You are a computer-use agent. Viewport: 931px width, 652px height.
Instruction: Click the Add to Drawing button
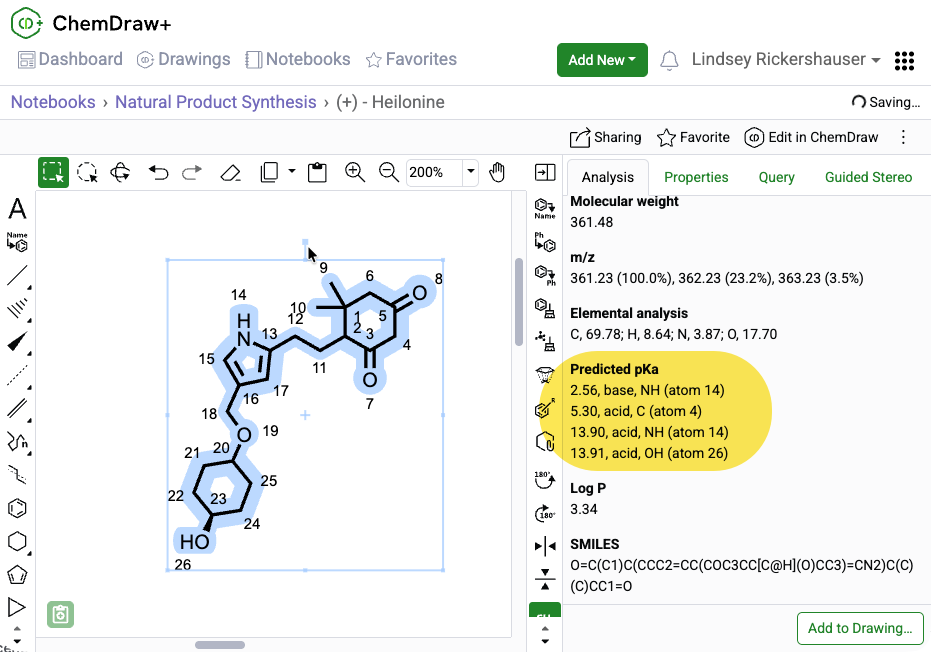coord(859,629)
